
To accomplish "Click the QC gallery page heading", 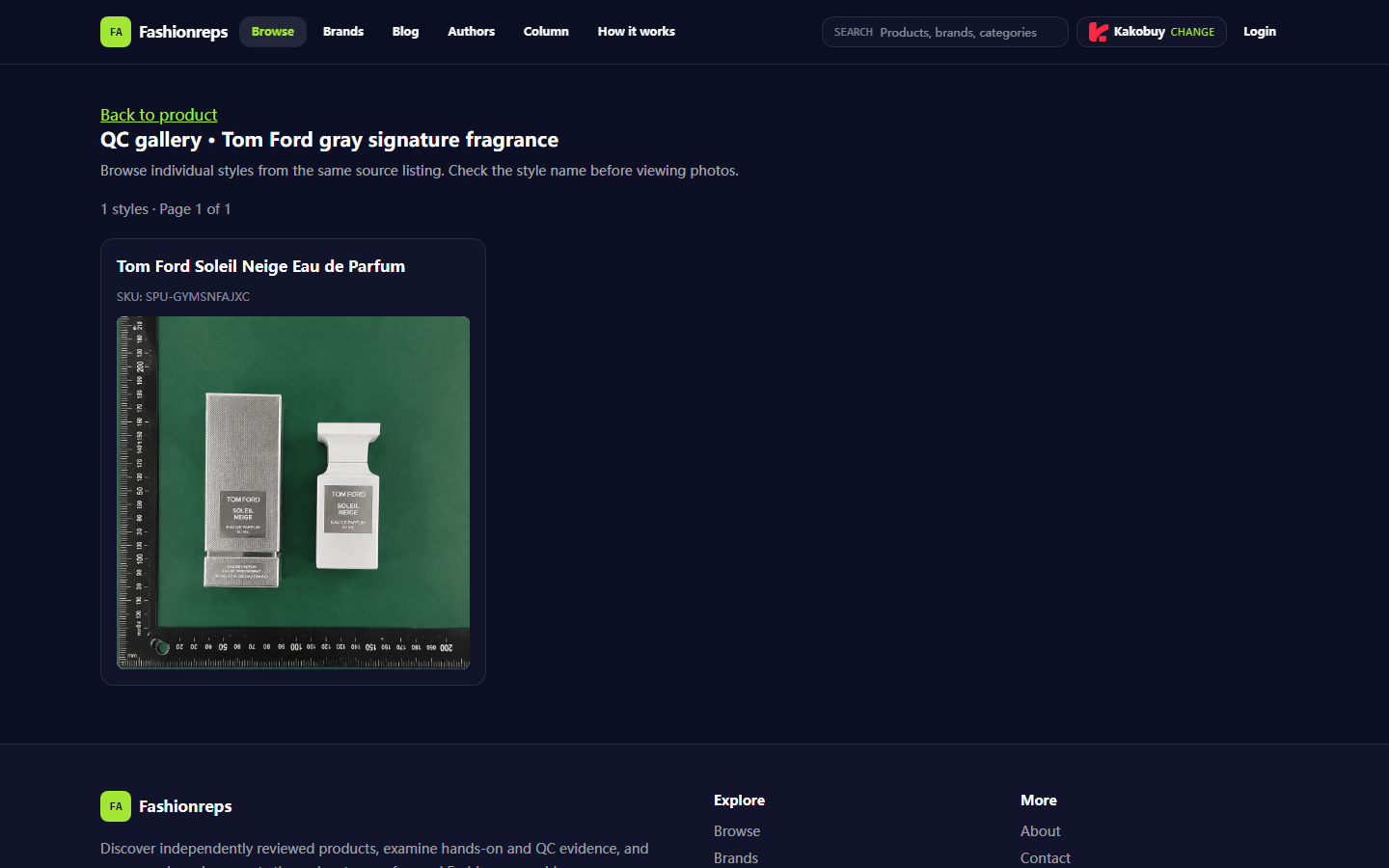I will 329,140.
